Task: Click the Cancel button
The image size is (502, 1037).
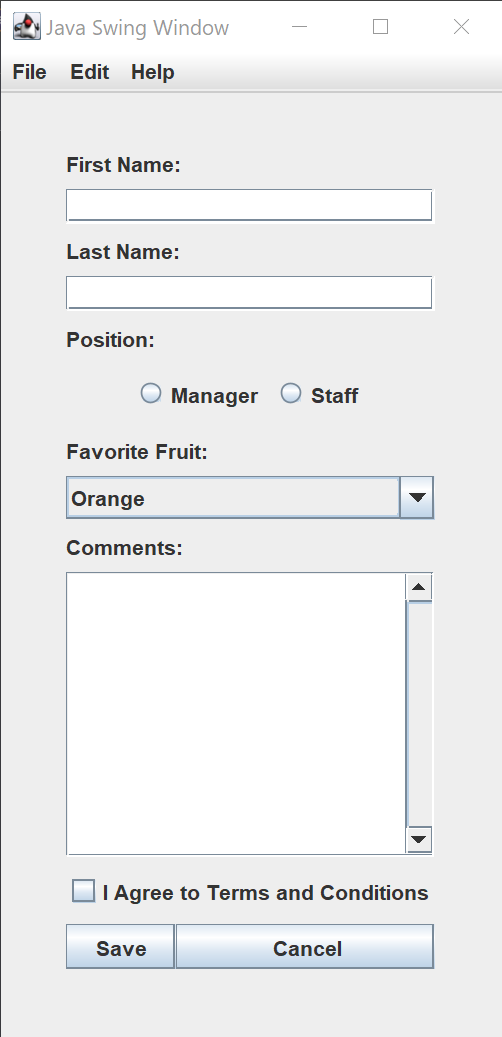Action: [305, 946]
